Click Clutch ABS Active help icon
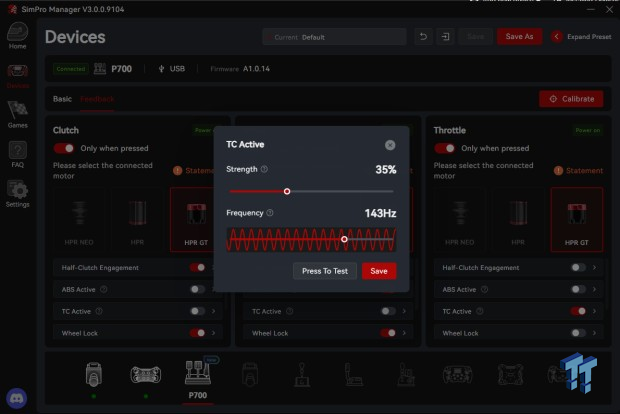The image size is (620, 414). (104, 289)
